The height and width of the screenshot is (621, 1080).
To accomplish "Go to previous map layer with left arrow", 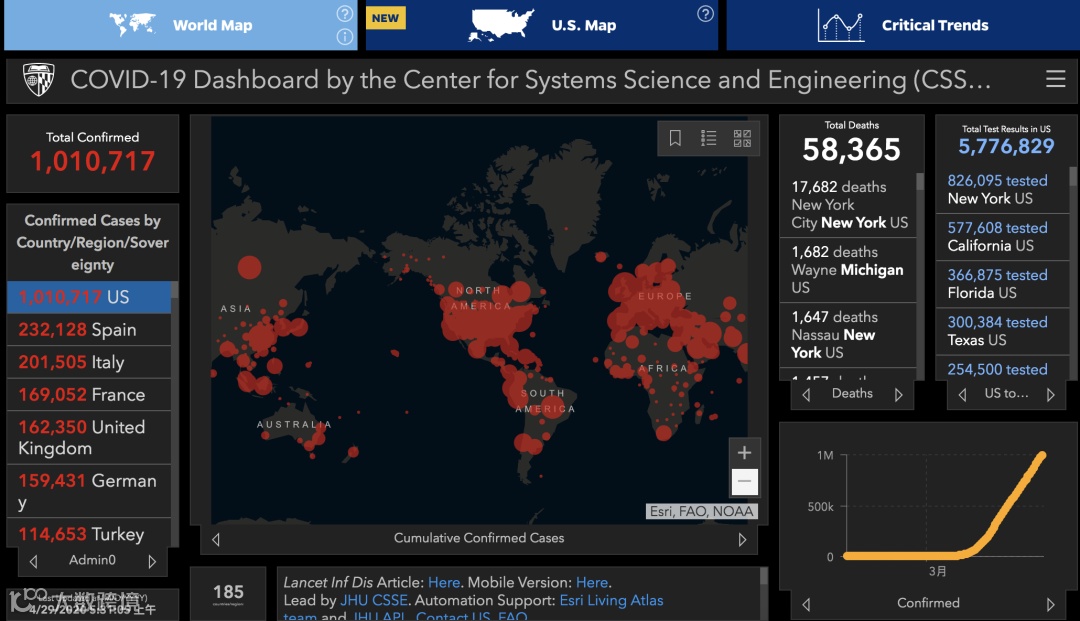I will coord(216,539).
